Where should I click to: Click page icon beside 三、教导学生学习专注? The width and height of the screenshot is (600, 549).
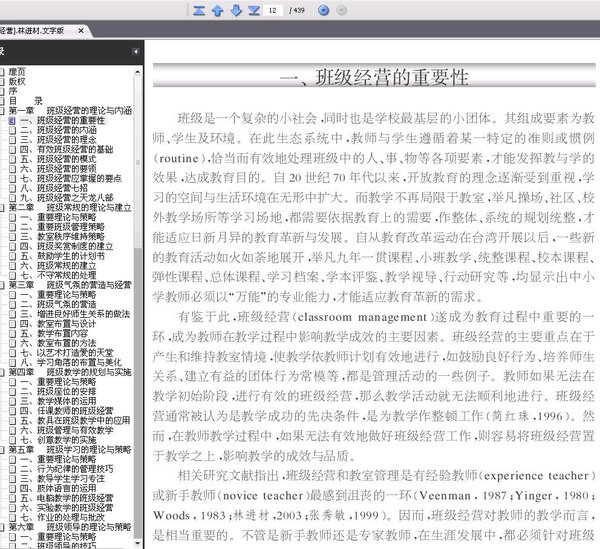point(13,479)
